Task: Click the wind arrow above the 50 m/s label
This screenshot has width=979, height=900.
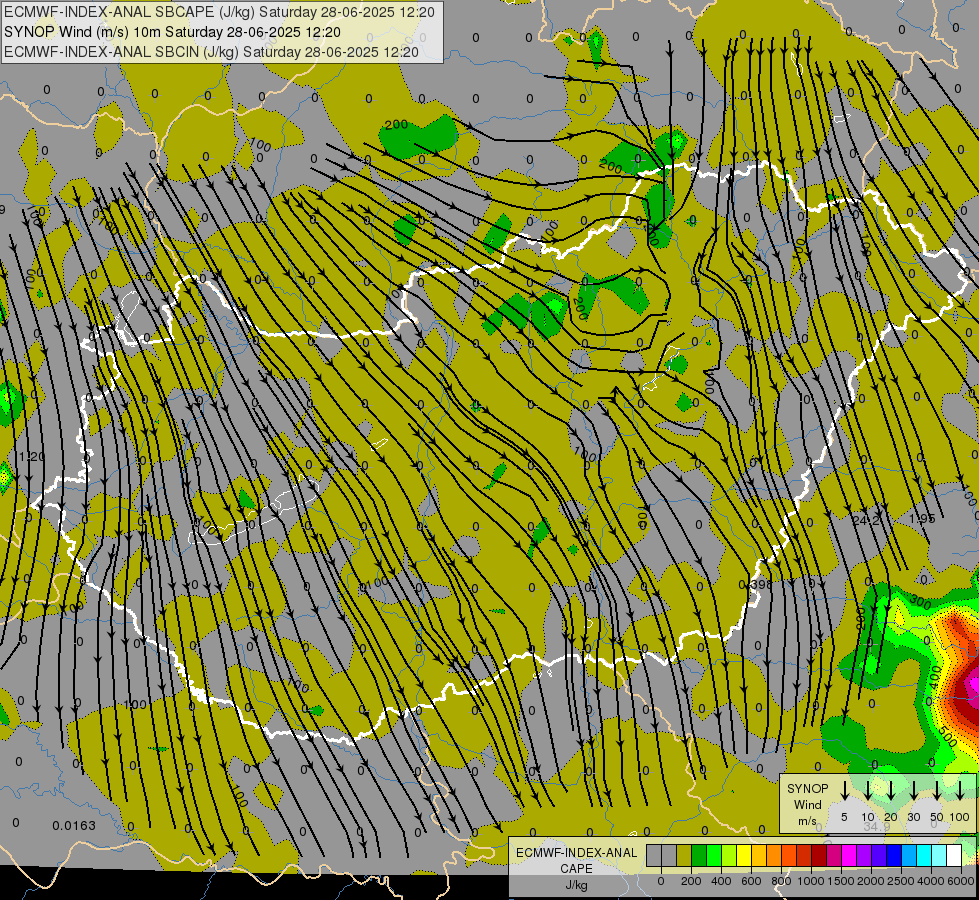Action: 937,791
